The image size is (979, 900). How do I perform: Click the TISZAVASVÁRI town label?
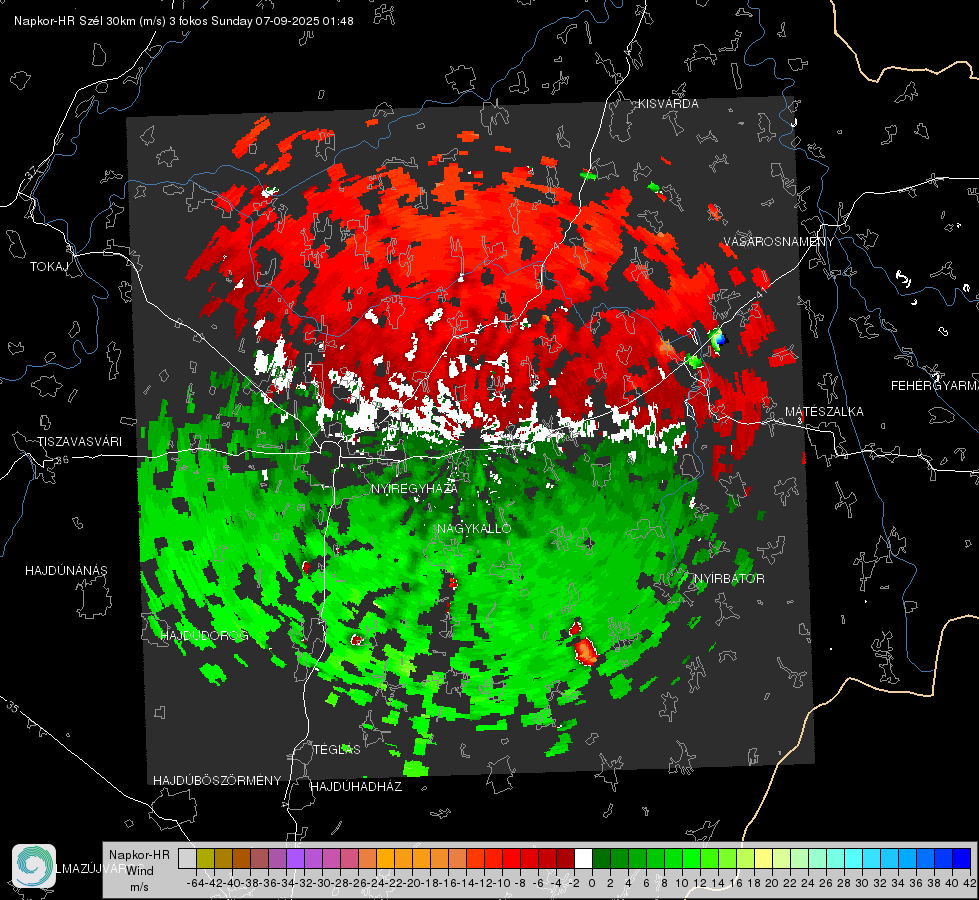(x=79, y=442)
